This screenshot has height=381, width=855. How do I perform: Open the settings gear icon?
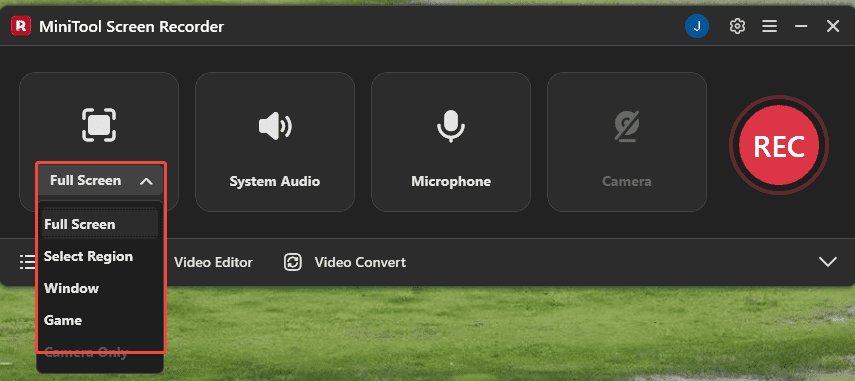(x=737, y=26)
